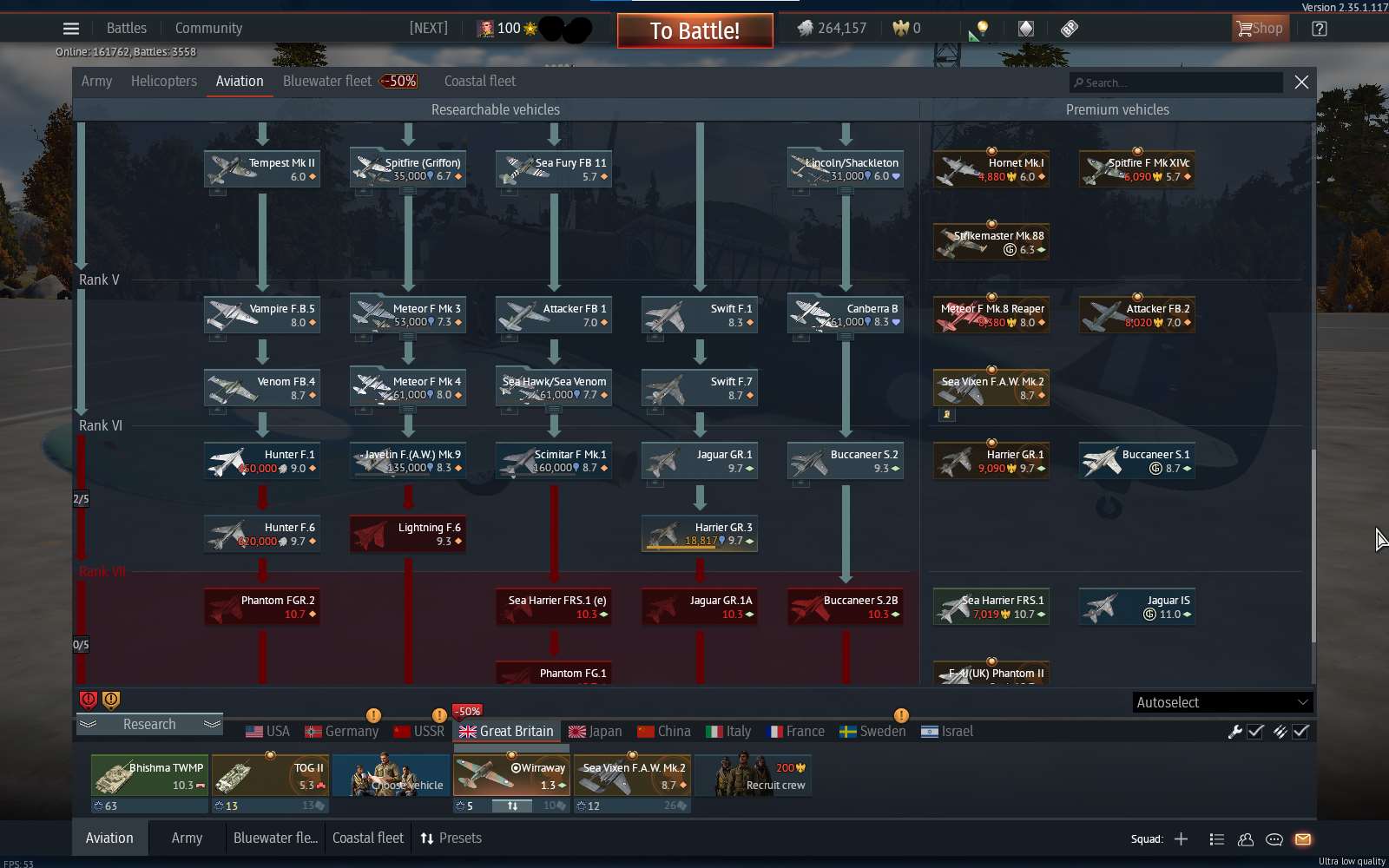Viewport: 1389px width, 868px height.
Task: Open the Presets button
Action: pos(451,838)
